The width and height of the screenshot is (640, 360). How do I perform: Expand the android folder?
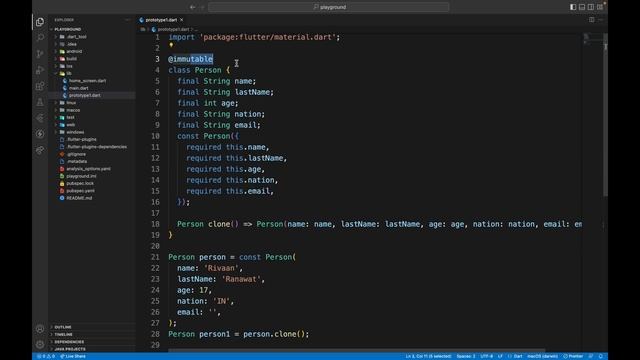[x=74, y=51]
